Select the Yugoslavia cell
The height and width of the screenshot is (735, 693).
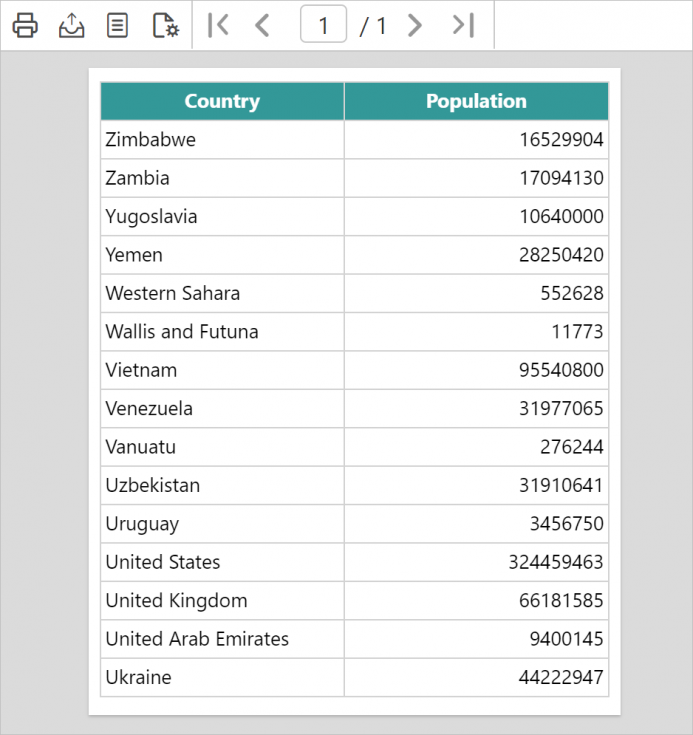pyautogui.click(x=222, y=217)
